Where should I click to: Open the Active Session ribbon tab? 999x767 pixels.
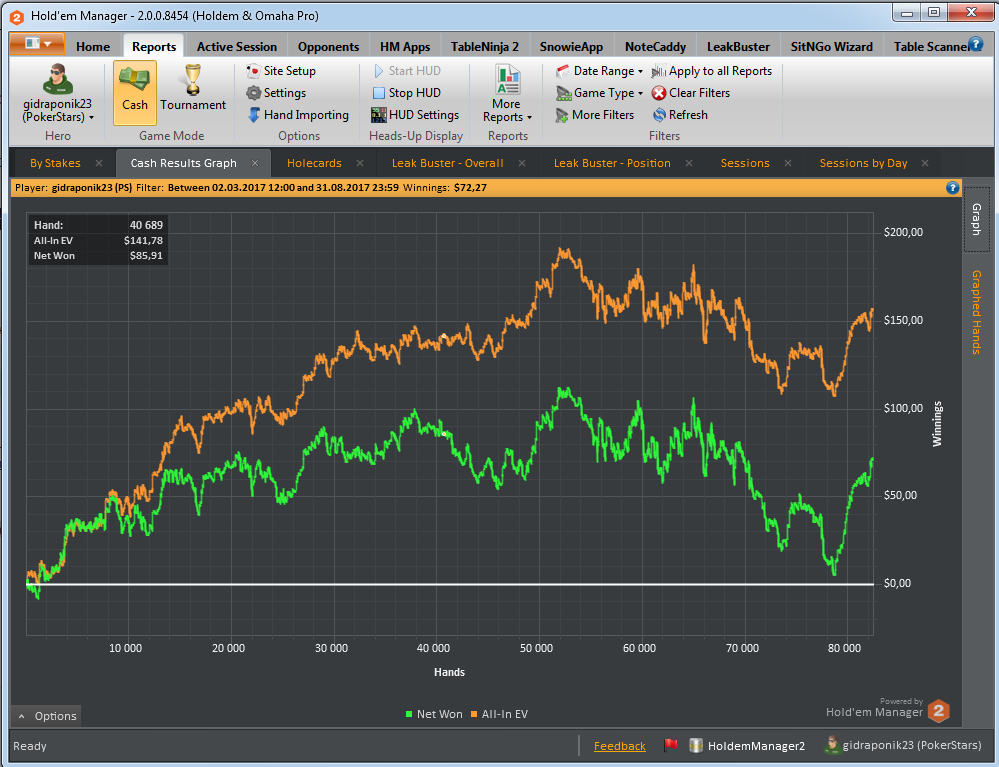[x=237, y=47]
